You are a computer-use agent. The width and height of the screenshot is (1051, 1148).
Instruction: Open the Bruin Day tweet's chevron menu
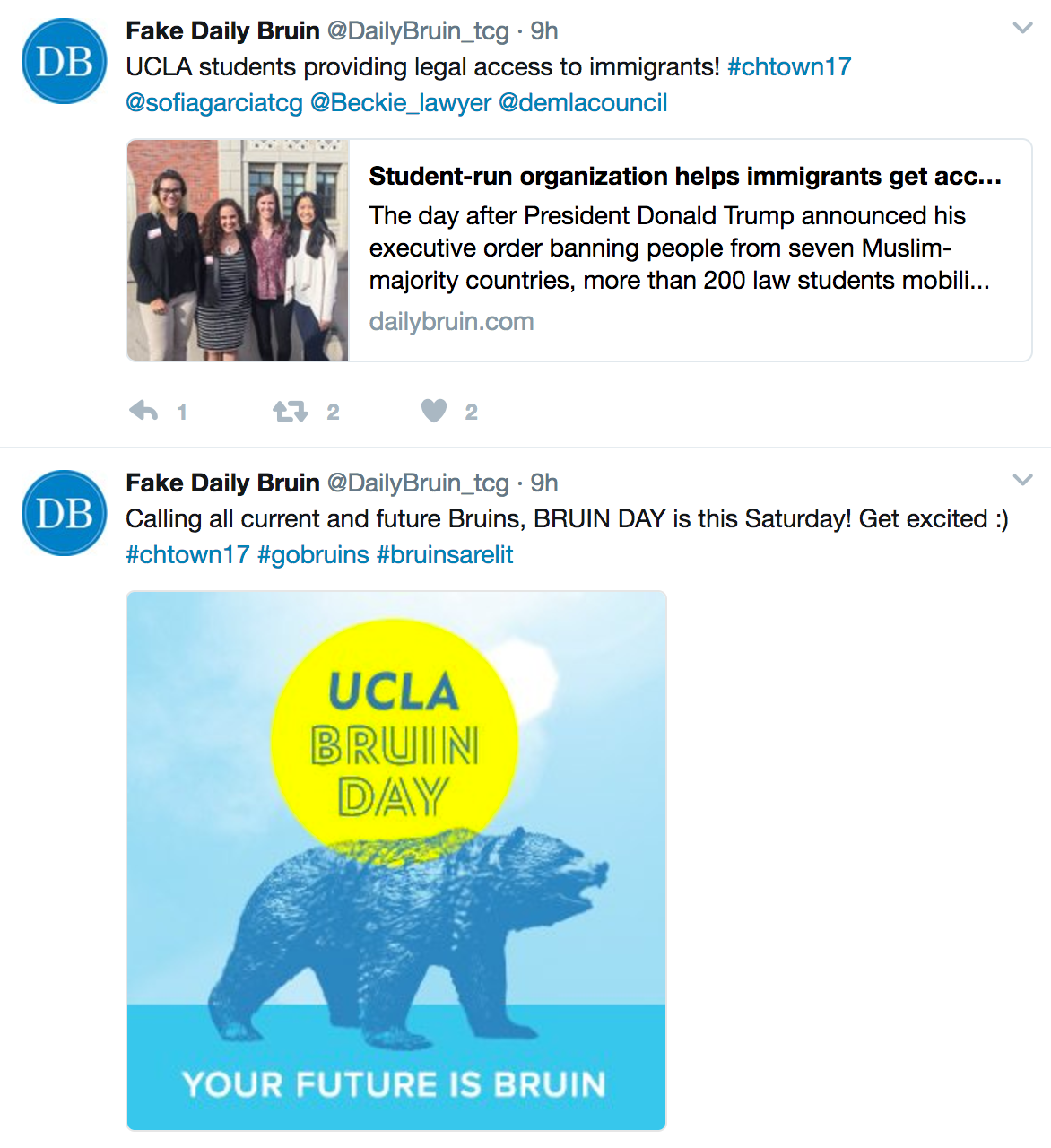[1021, 481]
